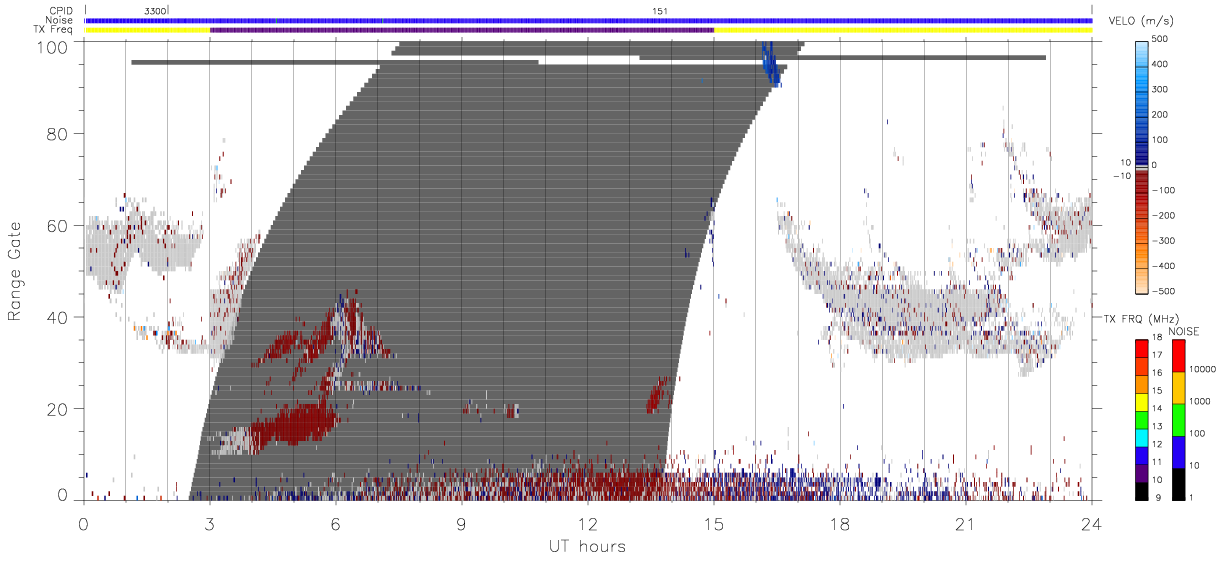Image resolution: width=1228 pixels, height=567 pixels.
Task: Select the green 13-14 MHz frequency swatch
Action: [x=1143, y=418]
